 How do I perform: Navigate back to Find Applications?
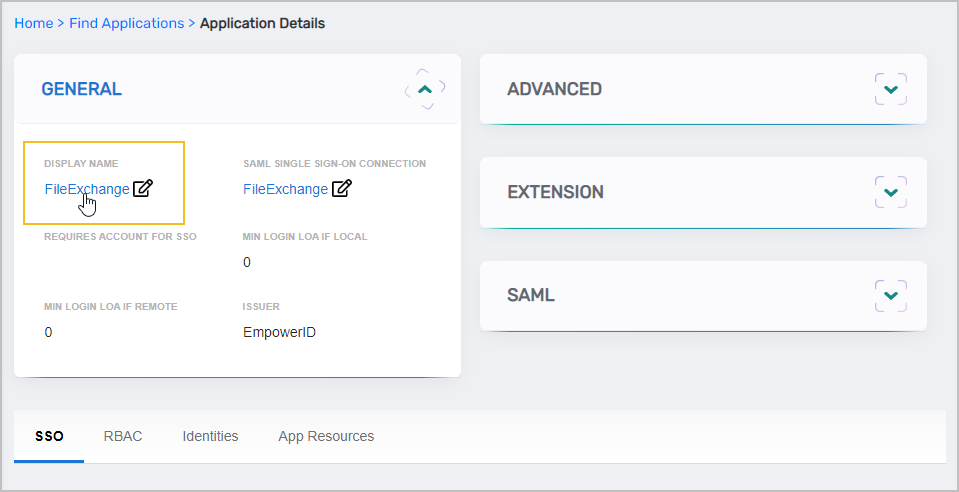[126, 23]
